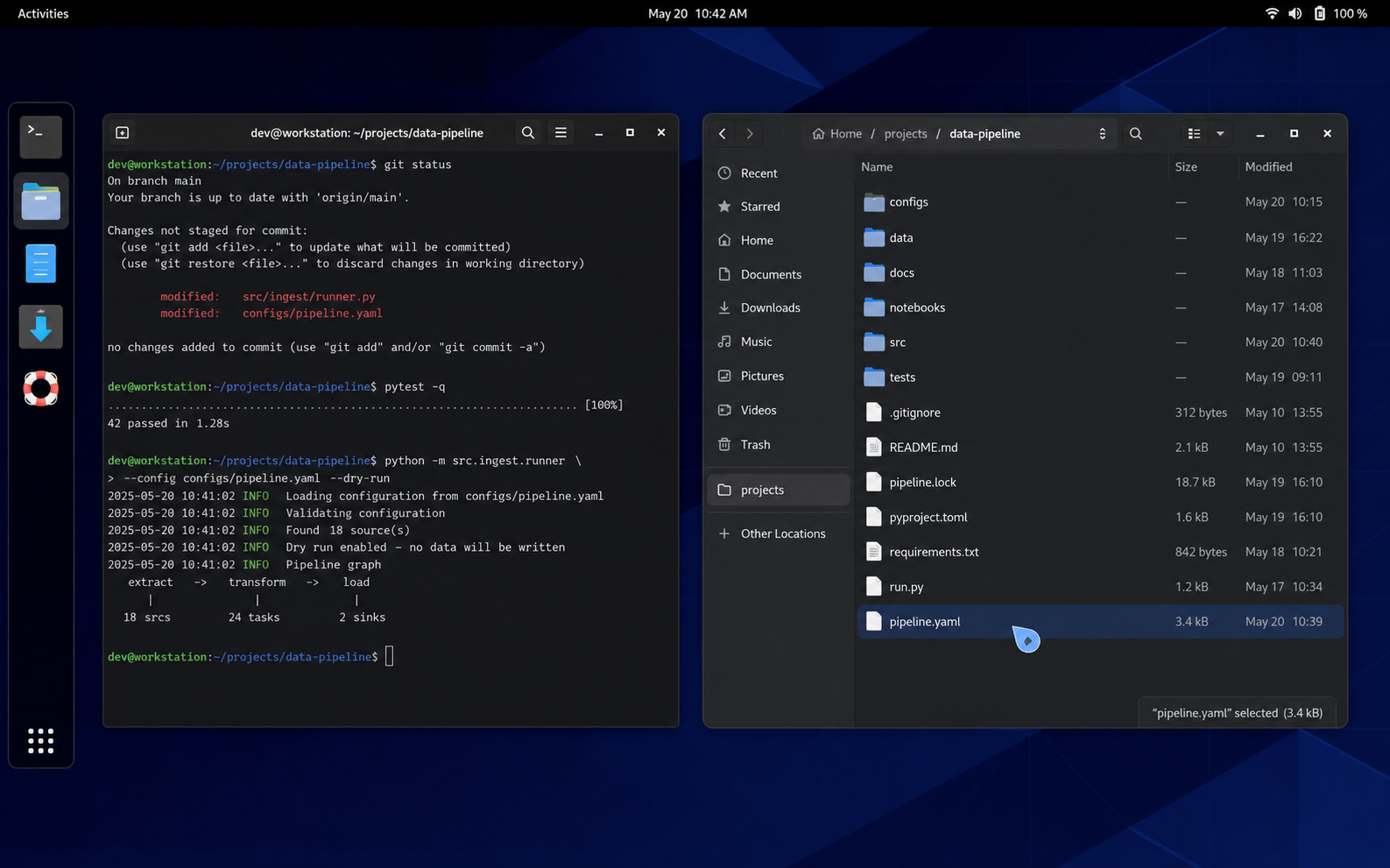The width and height of the screenshot is (1390, 868).
Task: Open Videos in sidebar
Action: 778,411
